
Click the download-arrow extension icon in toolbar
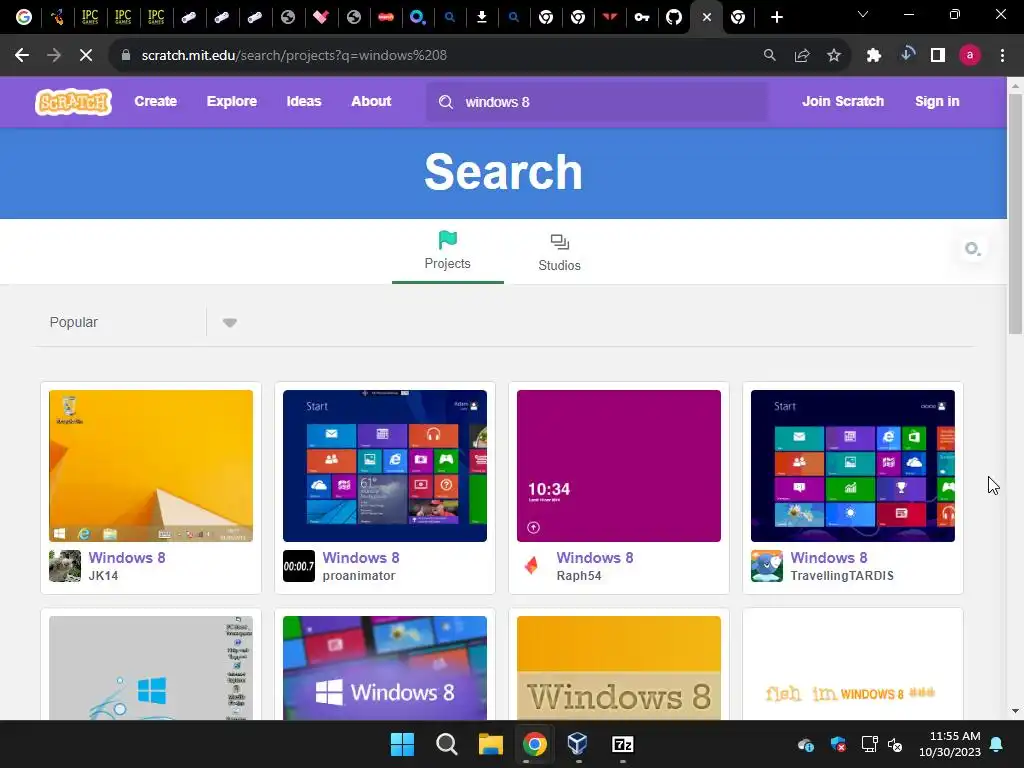click(x=906, y=55)
